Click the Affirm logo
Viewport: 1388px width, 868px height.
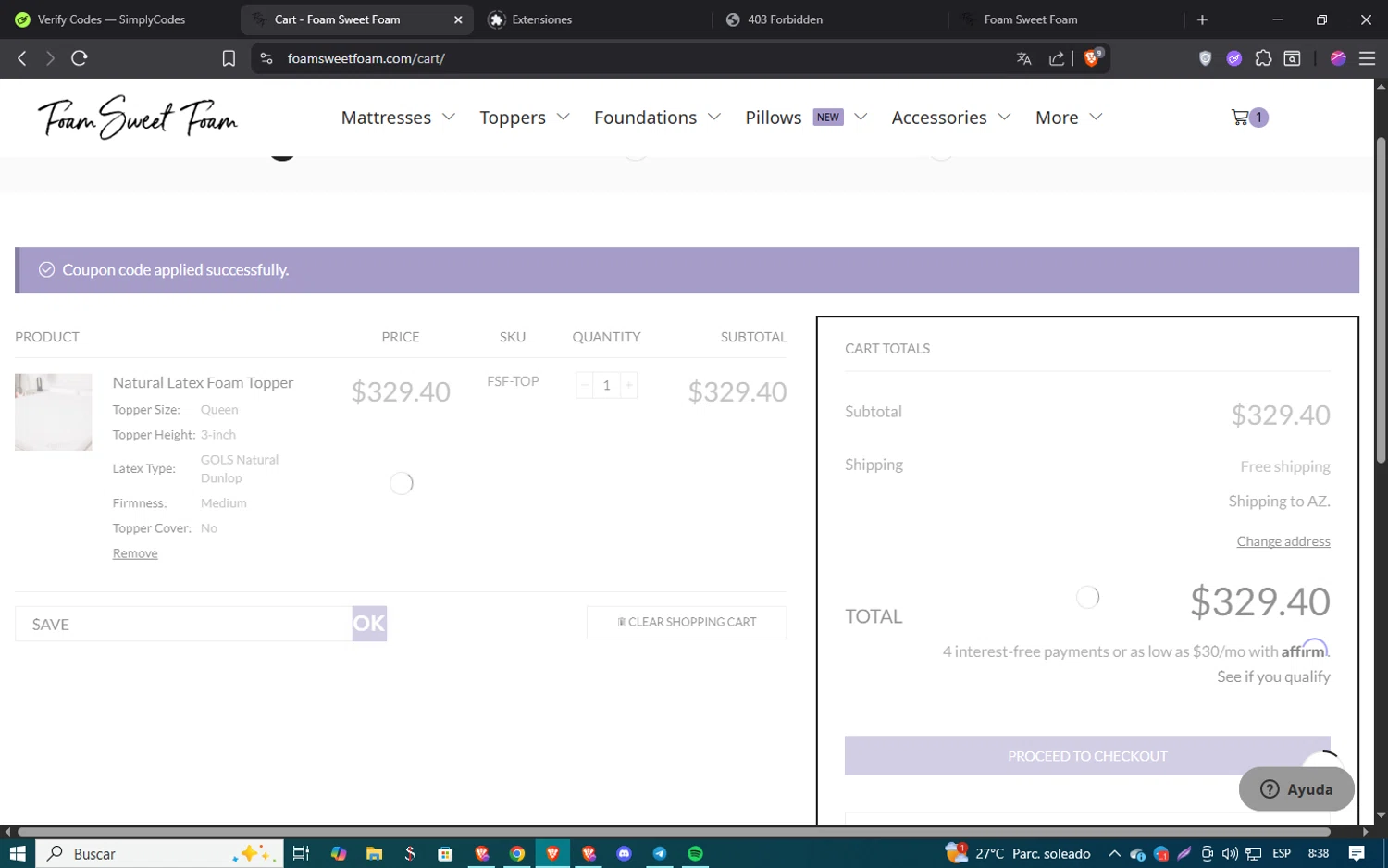click(x=1305, y=649)
